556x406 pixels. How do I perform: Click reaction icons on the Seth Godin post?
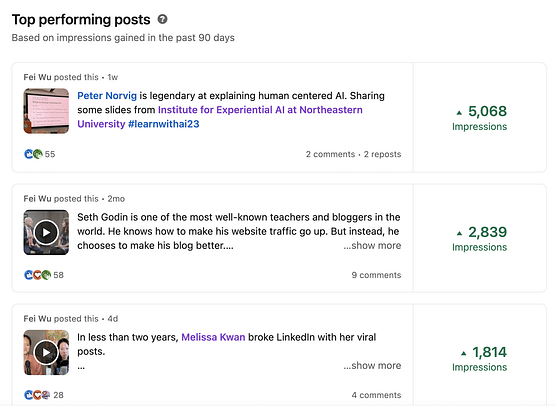pyautogui.click(x=38, y=275)
